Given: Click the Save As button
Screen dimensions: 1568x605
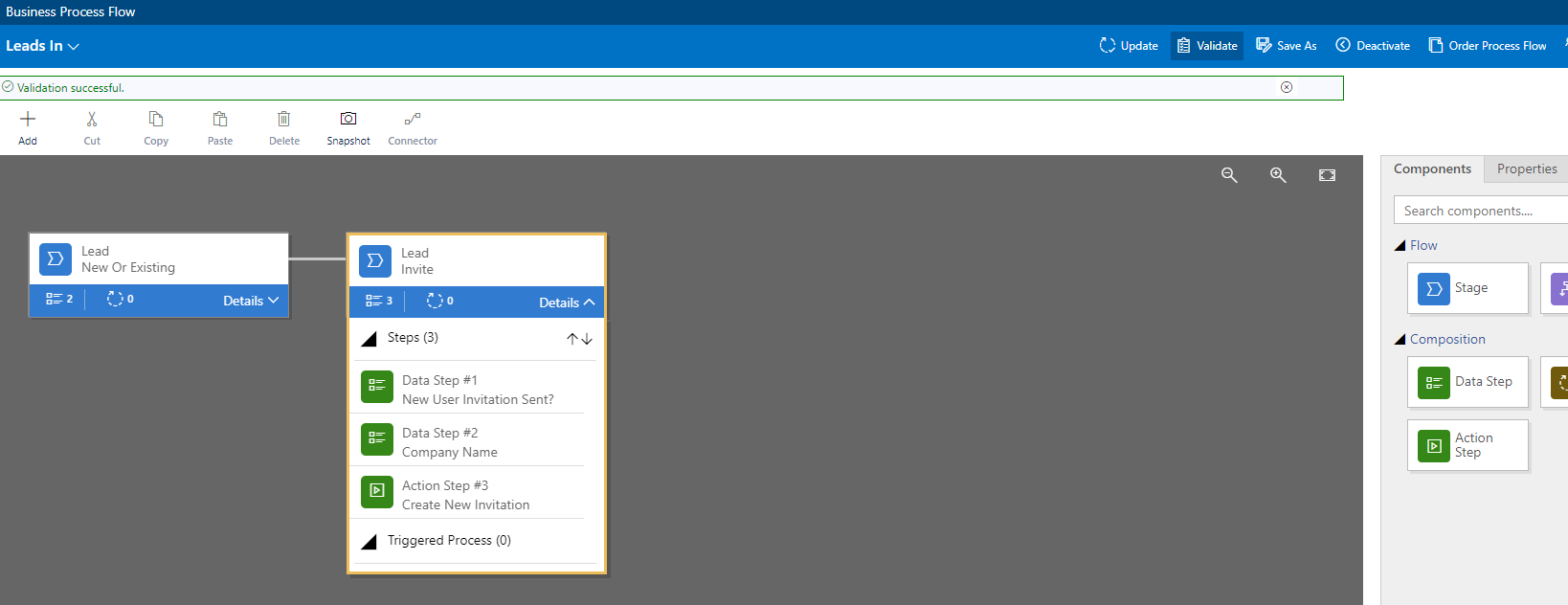Looking at the screenshot, I should (1287, 46).
